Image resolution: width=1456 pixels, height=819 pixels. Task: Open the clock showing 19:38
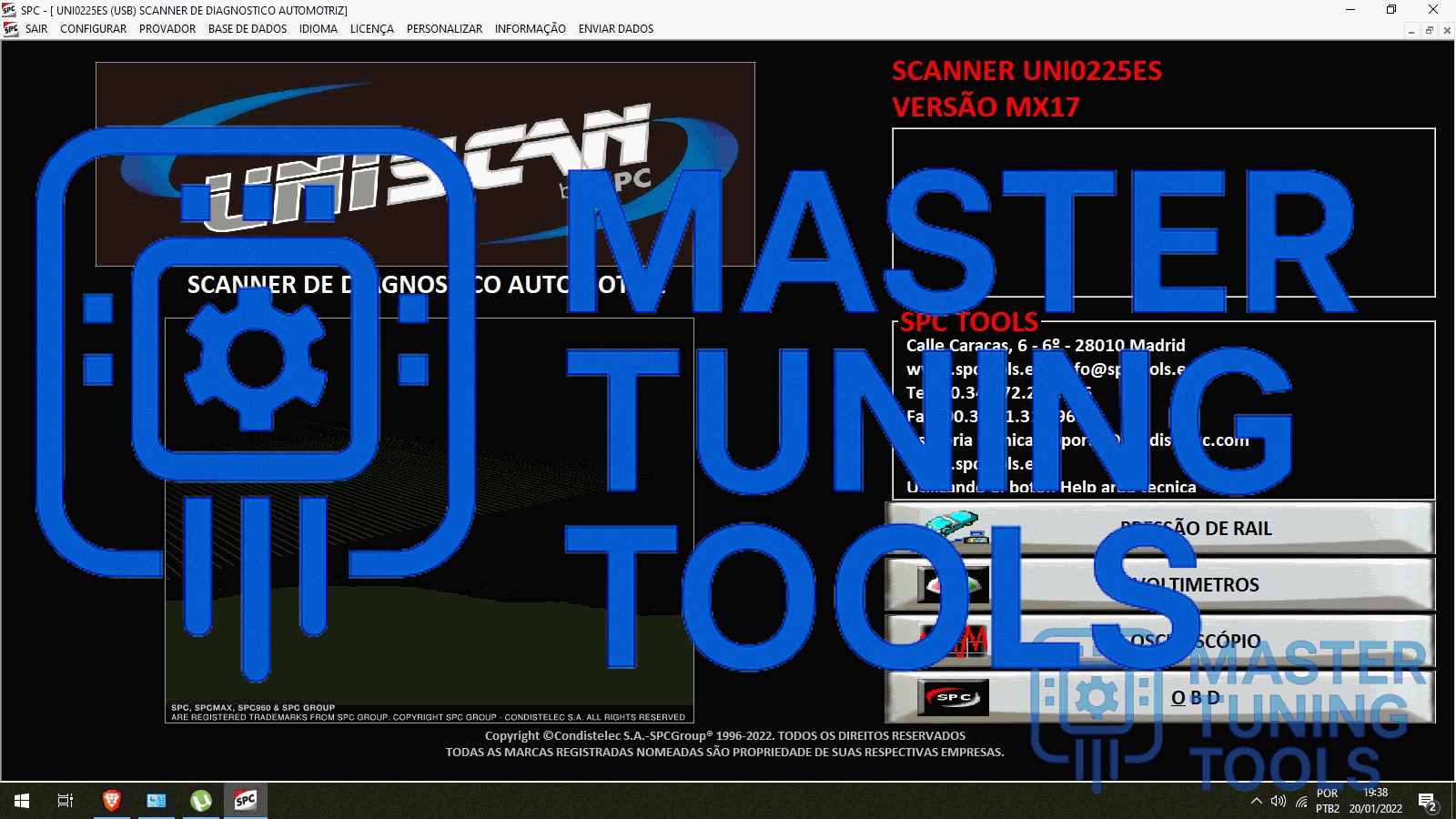pos(1376,801)
